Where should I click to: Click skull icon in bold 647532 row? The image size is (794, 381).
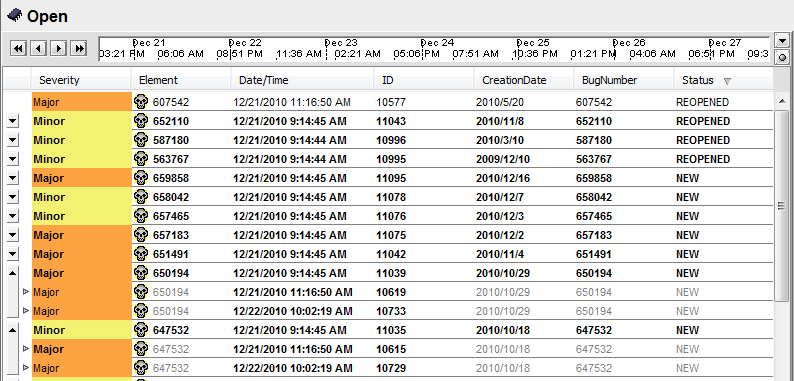coord(141,330)
